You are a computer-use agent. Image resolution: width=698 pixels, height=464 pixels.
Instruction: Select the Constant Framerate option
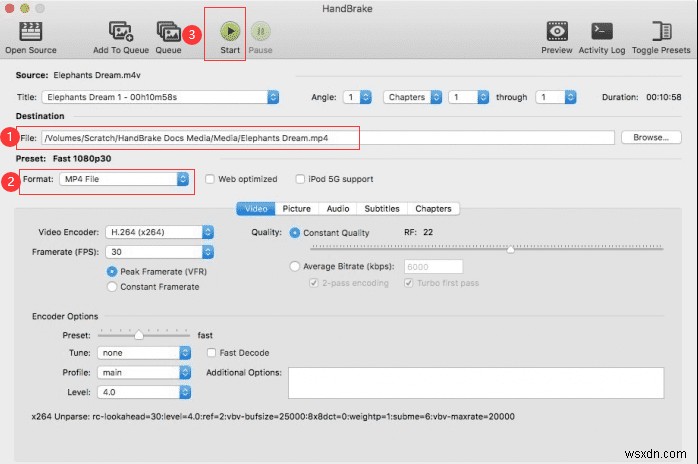pos(112,287)
